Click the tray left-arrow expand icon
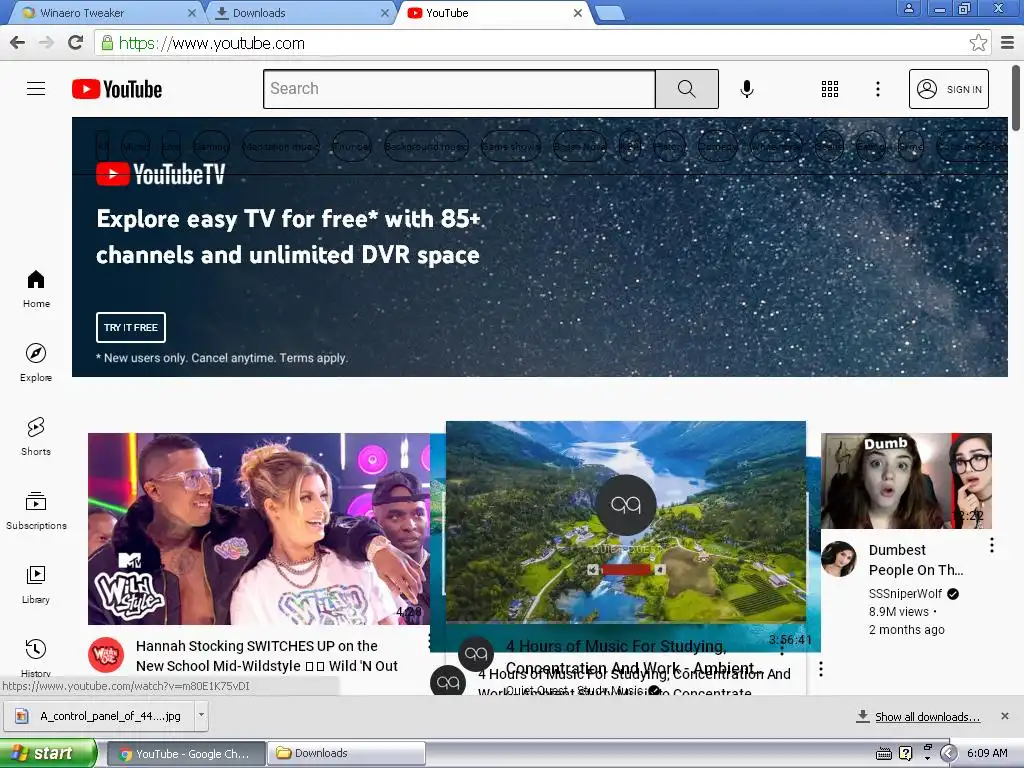The width and height of the screenshot is (1024, 768). pyautogui.click(x=949, y=754)
